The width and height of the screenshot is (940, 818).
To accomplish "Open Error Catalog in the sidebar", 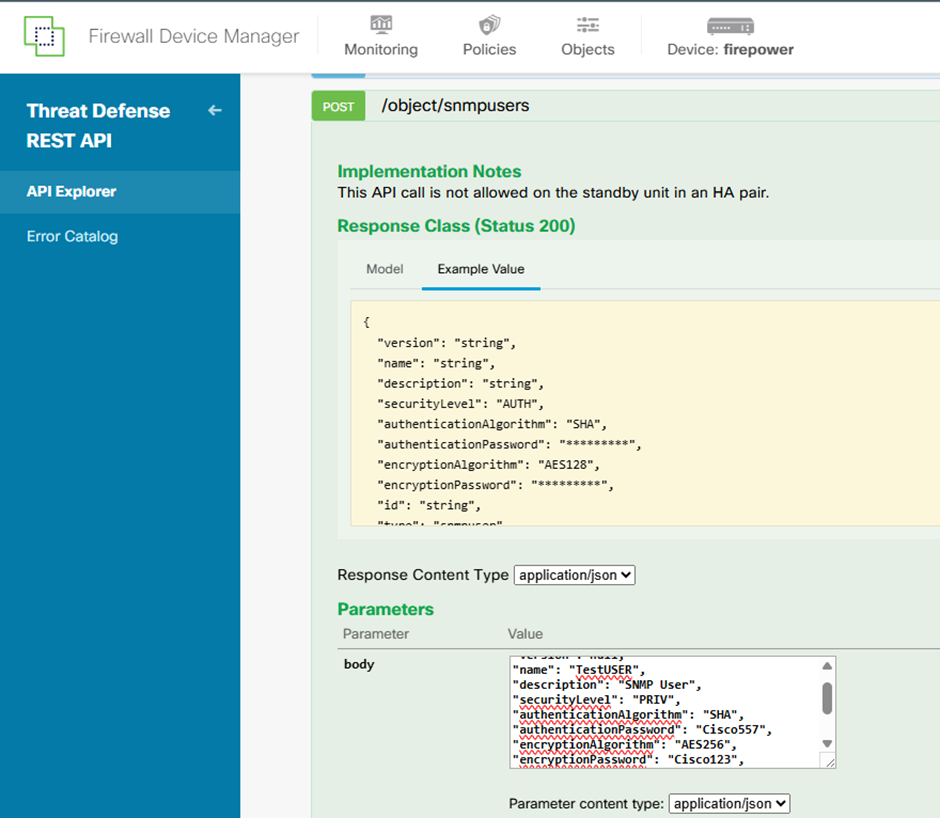I will point(72,236).
